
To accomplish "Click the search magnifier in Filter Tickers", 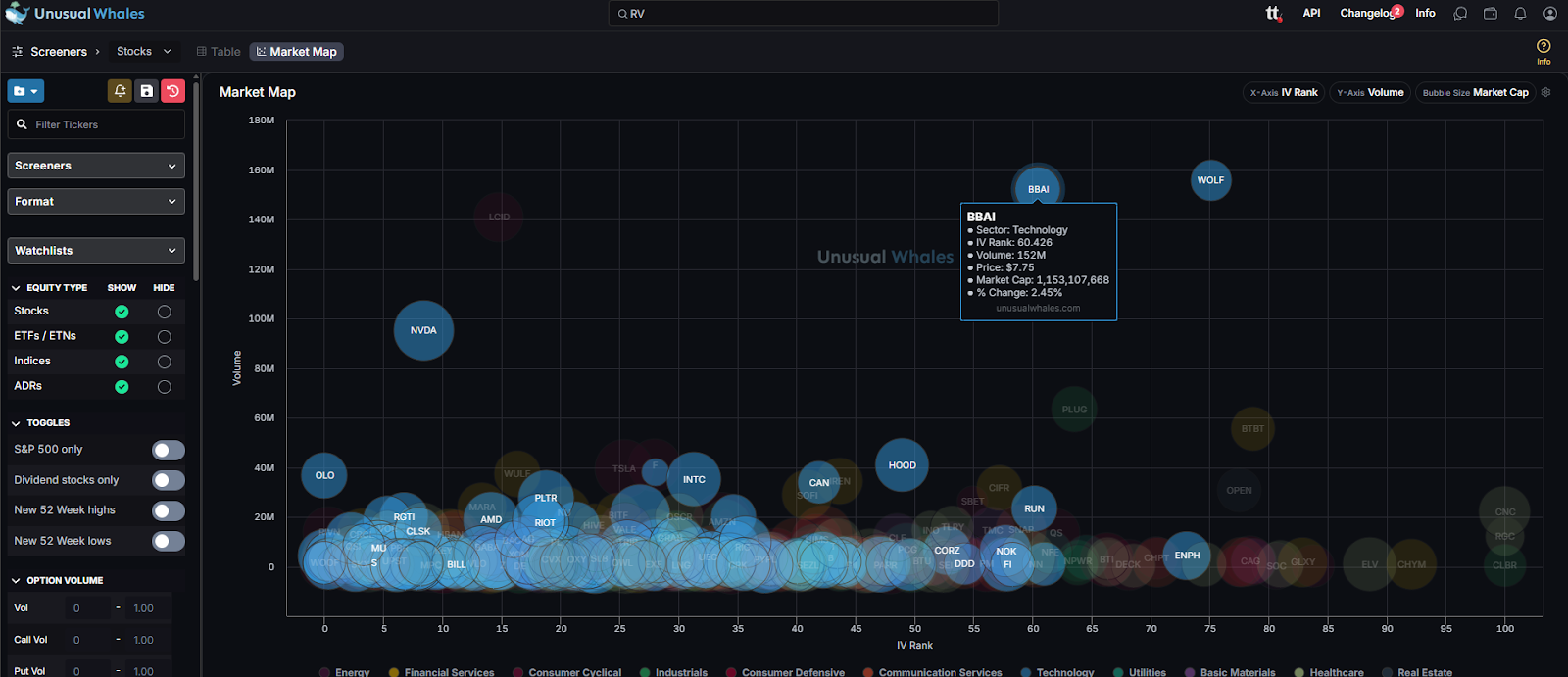I will pyautogui.click(x=22, y=124).
